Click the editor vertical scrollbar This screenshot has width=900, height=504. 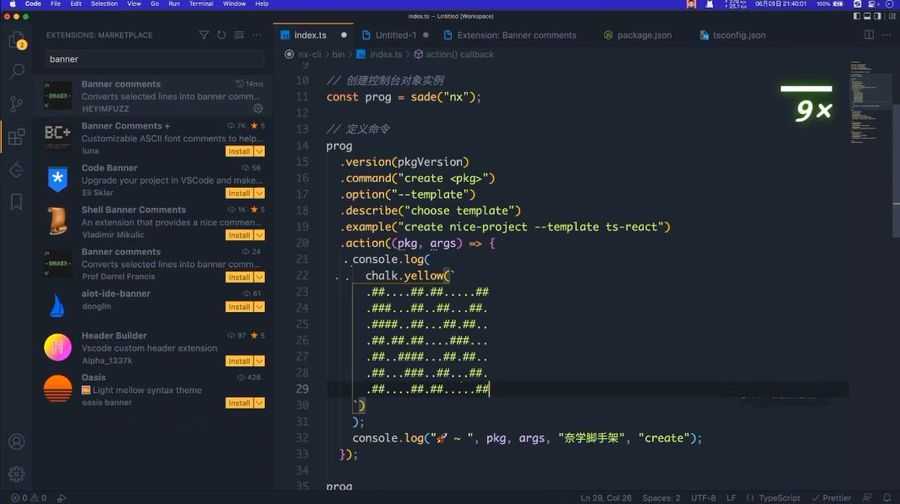point(896,170)
